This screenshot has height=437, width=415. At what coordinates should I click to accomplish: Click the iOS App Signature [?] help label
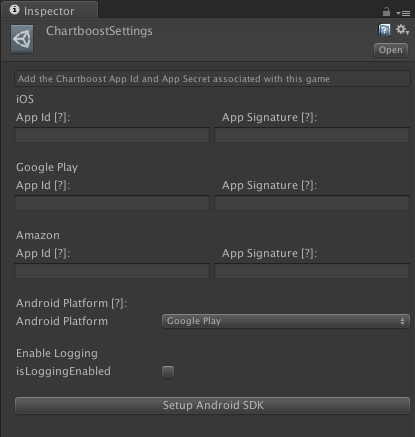coord(269,117)
